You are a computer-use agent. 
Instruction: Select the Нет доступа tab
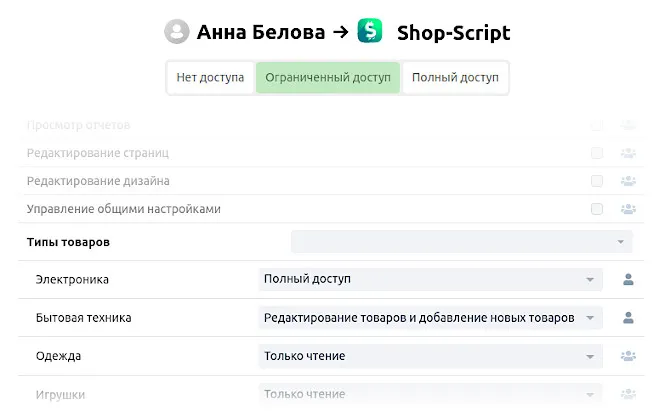click(x=210, y=78)
